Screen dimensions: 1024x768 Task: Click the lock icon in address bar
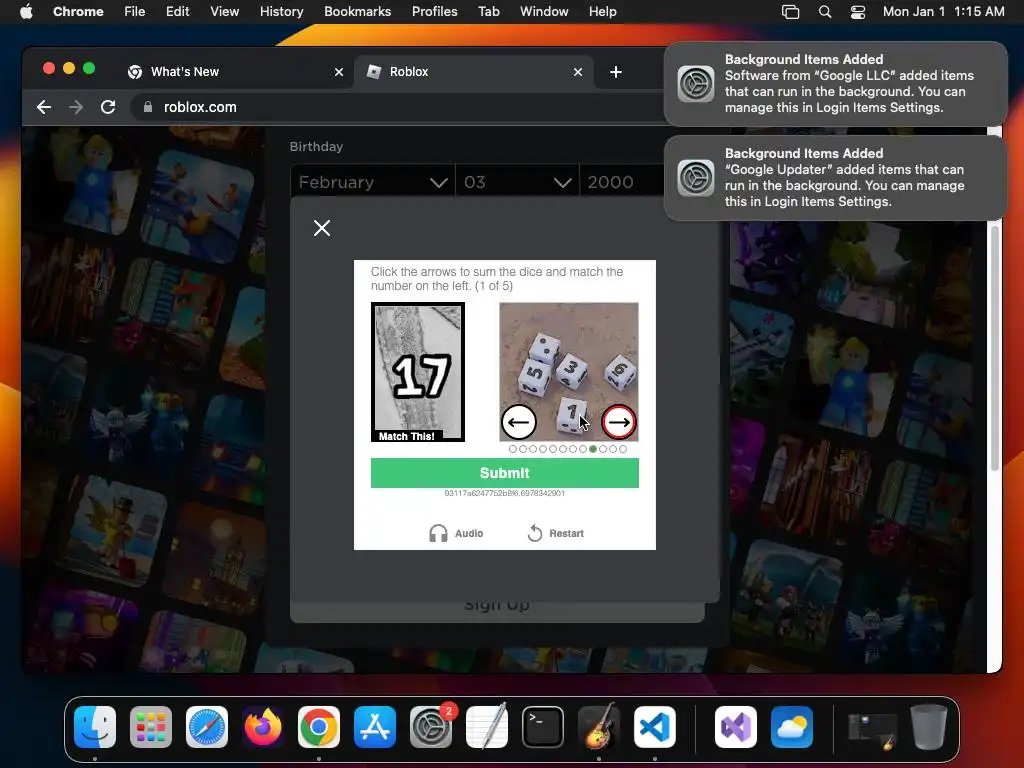click(x=148, y=107)
